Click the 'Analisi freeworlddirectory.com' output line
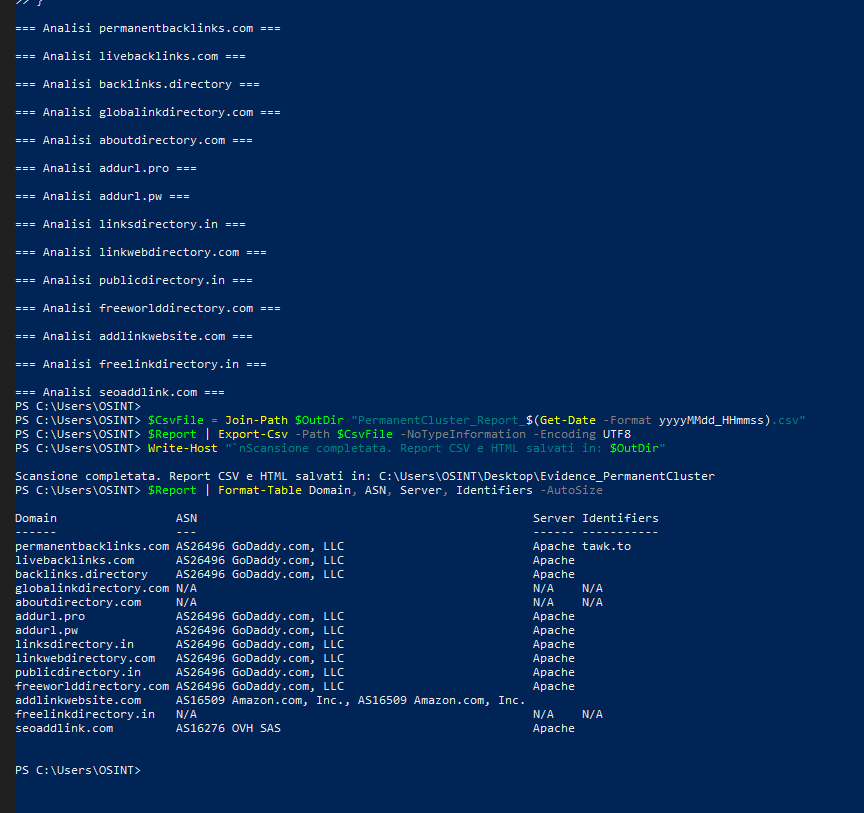Screen dimensions: 864x813 [147, 308]
